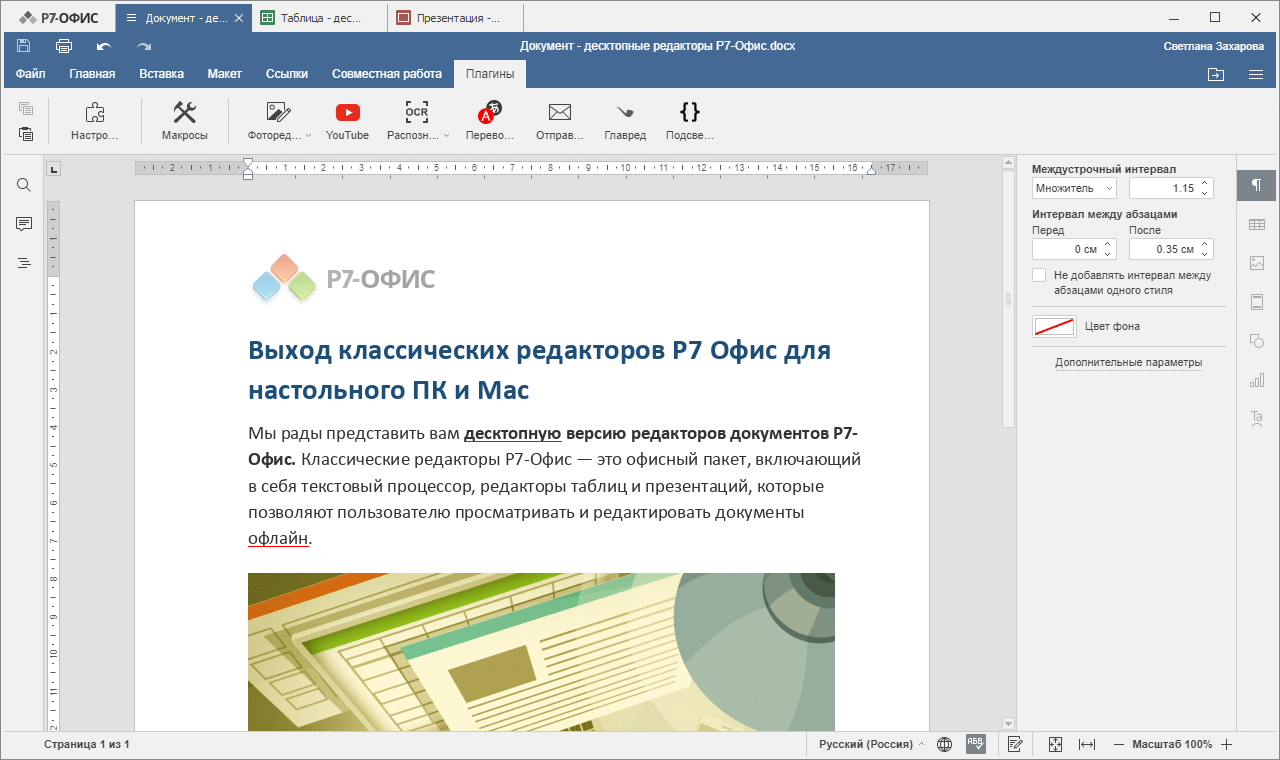The image size is (1280, 760).
Task: Toggle track changes in status bar
Action: [1015, 744]
